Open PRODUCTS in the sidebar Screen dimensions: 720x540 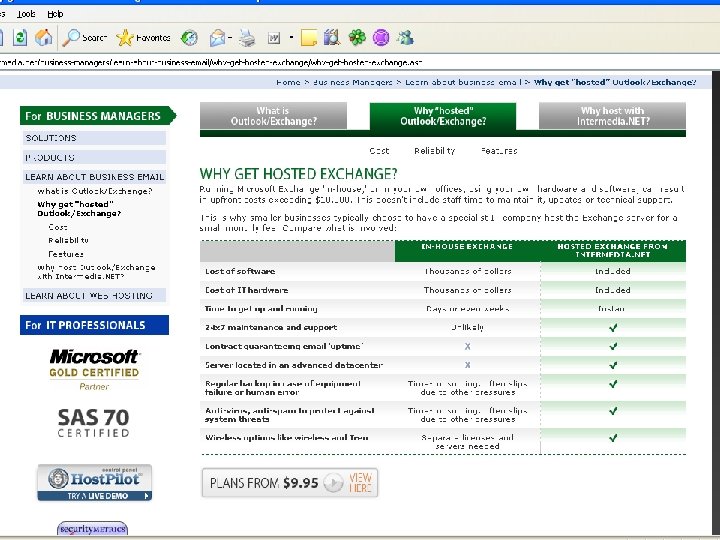click(94, 158)
